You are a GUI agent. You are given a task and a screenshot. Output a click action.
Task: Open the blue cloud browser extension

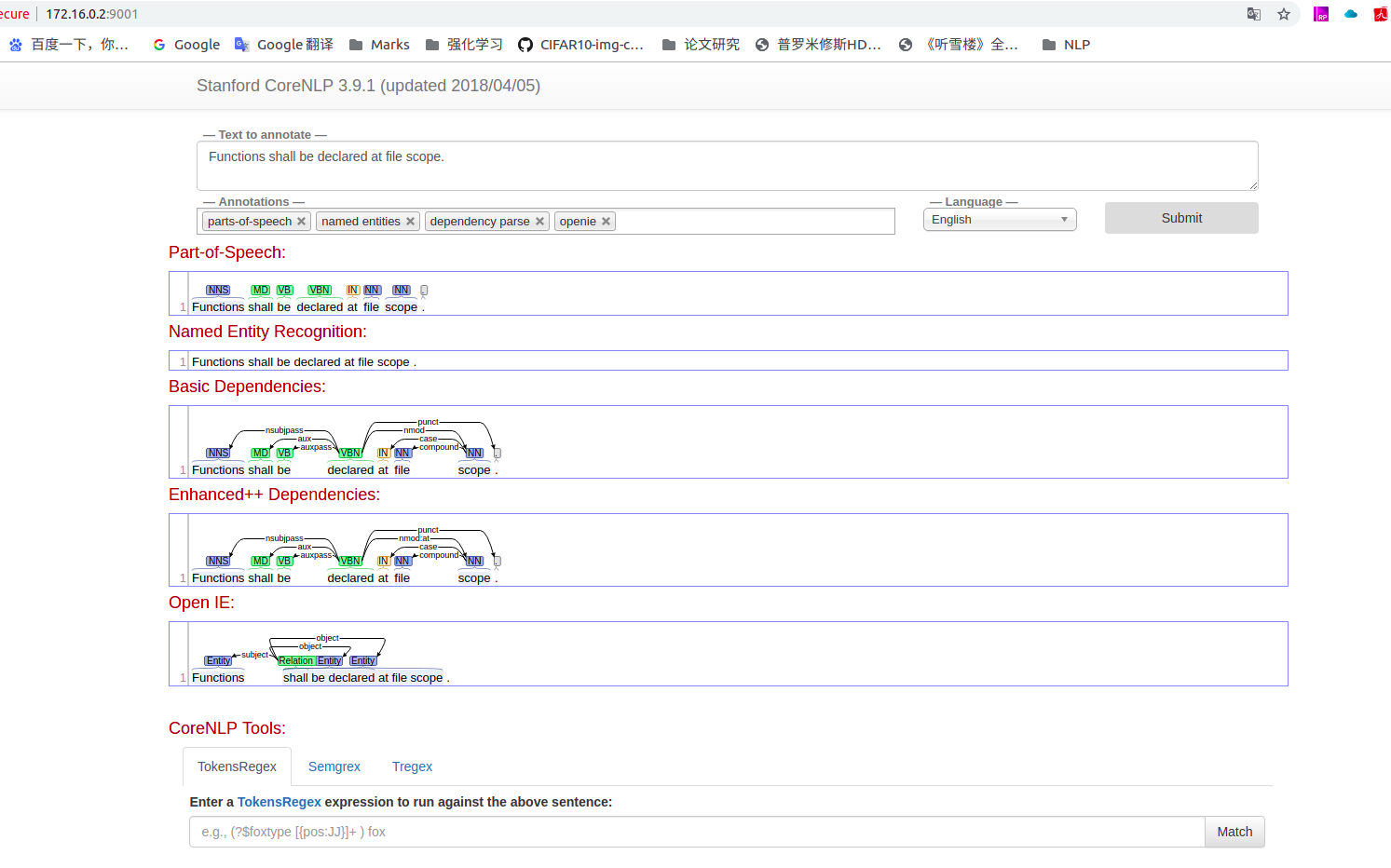point(1351,14)
